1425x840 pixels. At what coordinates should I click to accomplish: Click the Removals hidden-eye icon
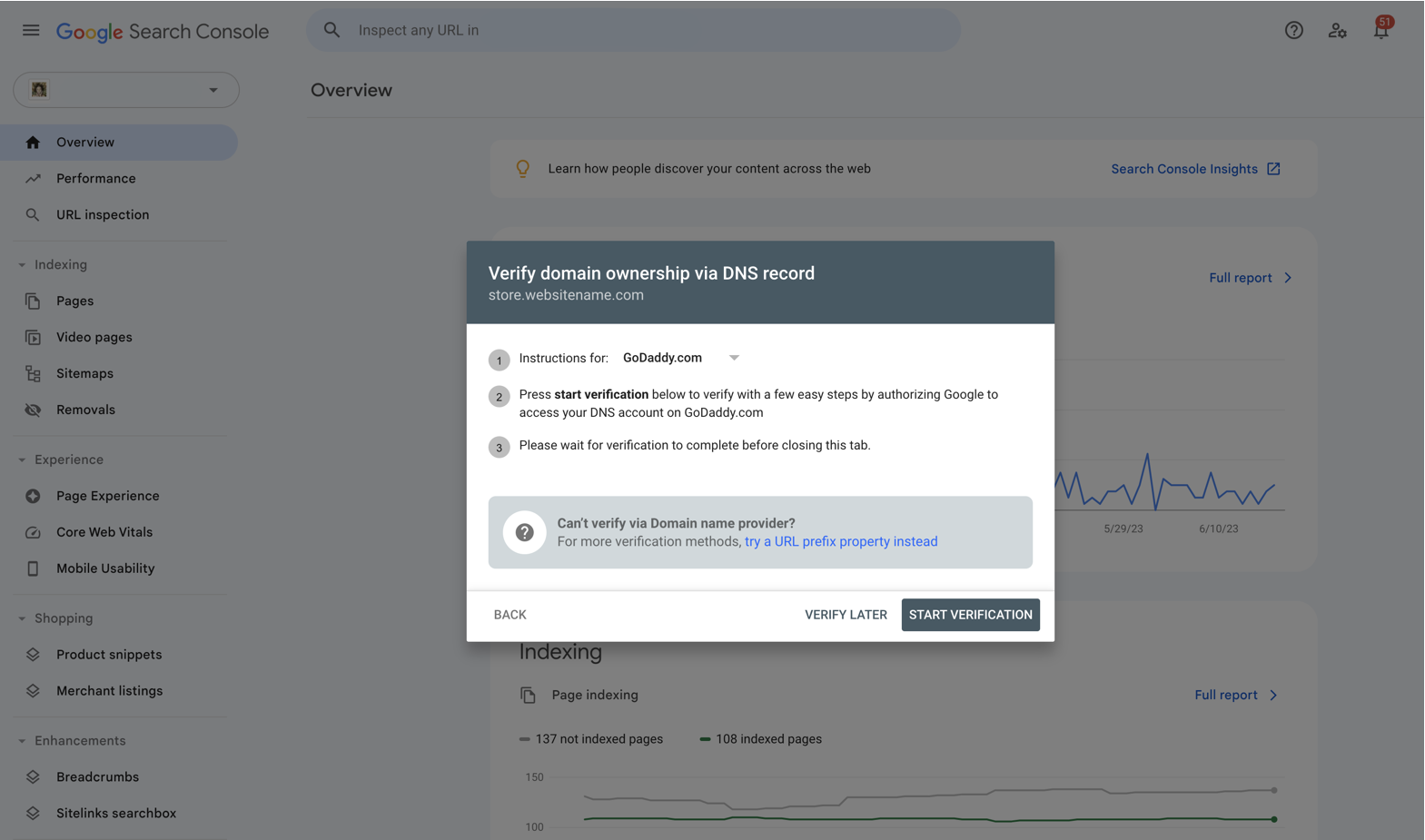click(33, 410)
